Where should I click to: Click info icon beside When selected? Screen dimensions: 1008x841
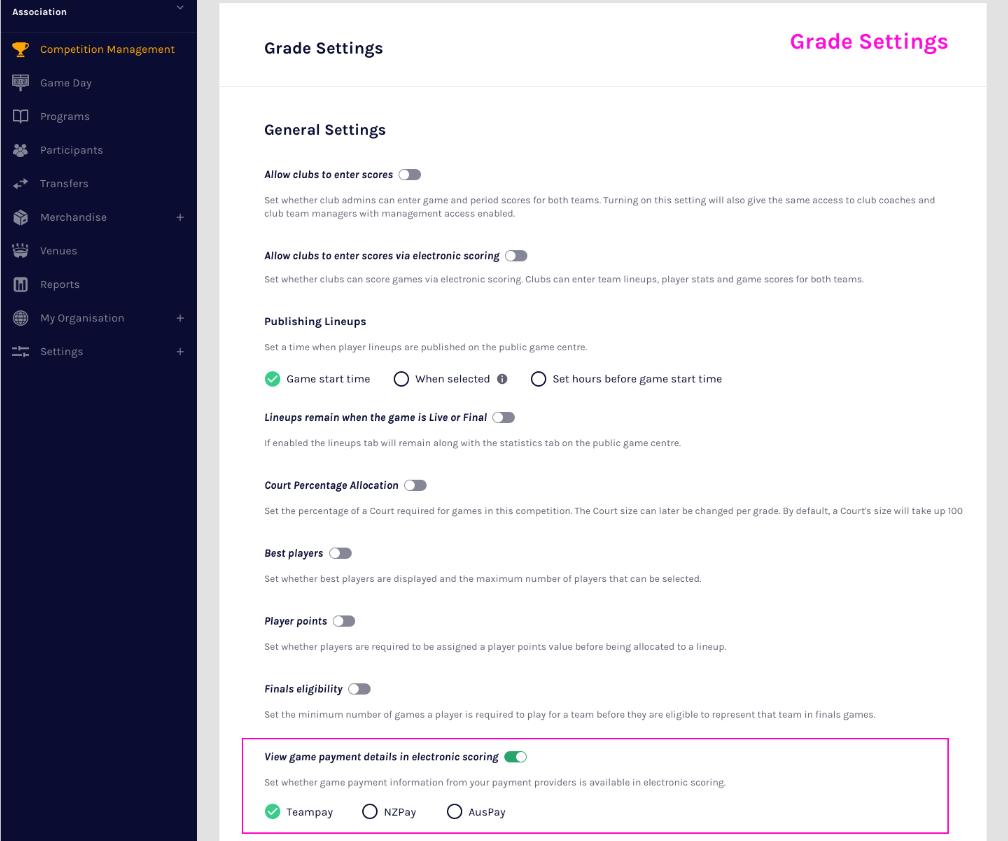click(x=502, y=379)
